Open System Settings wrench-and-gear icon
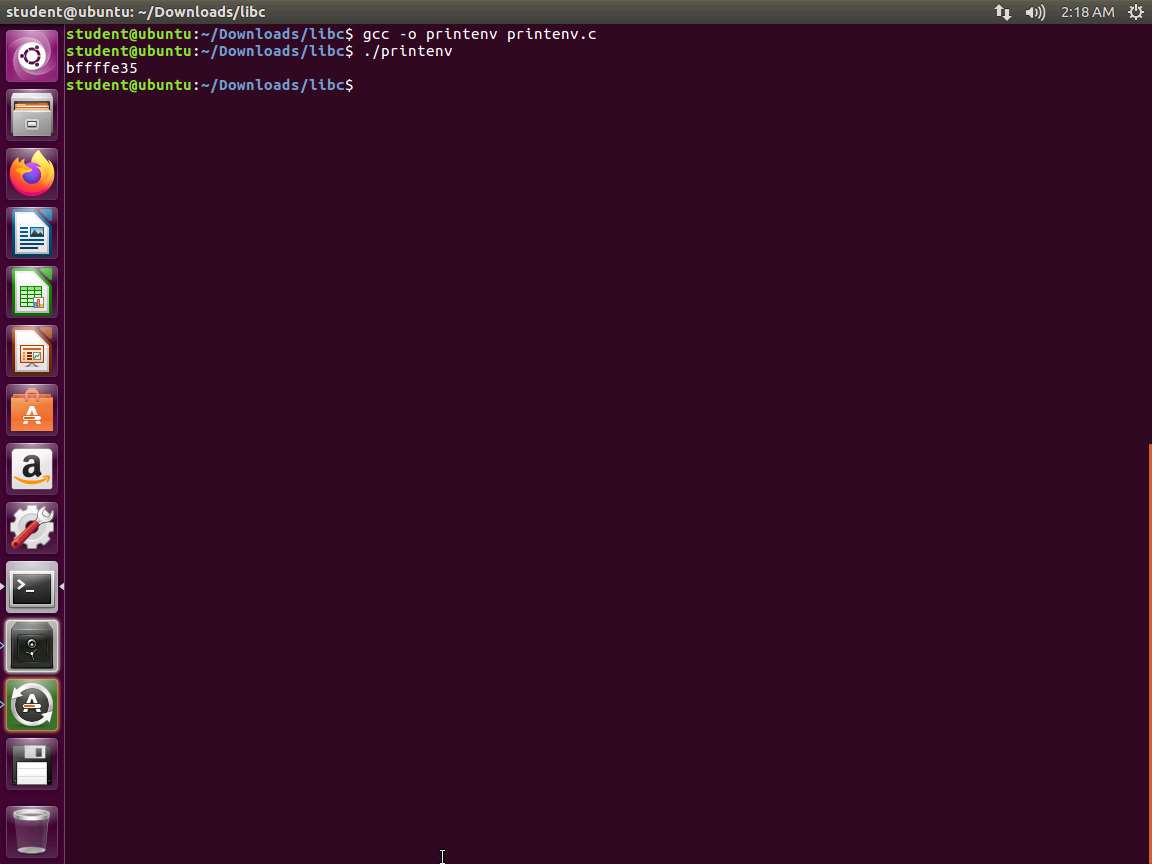Viewport: 1152px width, 864px height. coord(32,528)
